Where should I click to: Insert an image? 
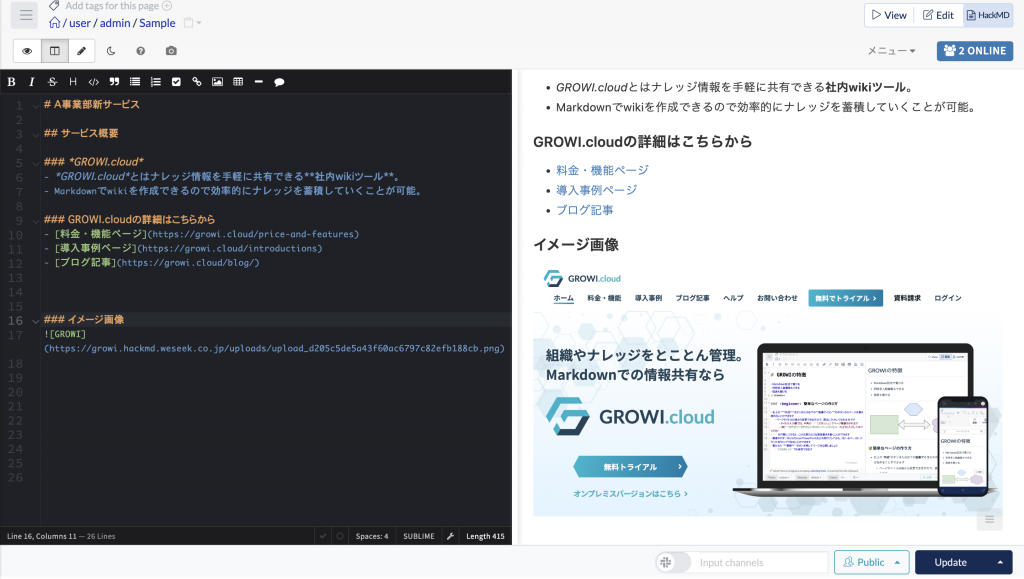point(217,82)
